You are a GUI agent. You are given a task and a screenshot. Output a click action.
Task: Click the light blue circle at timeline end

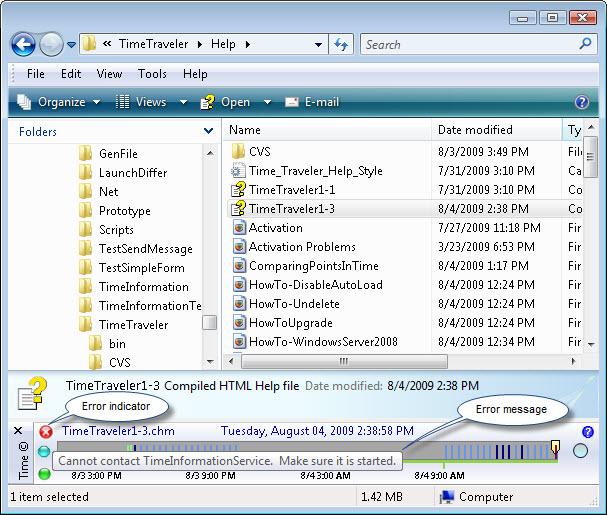580,451
